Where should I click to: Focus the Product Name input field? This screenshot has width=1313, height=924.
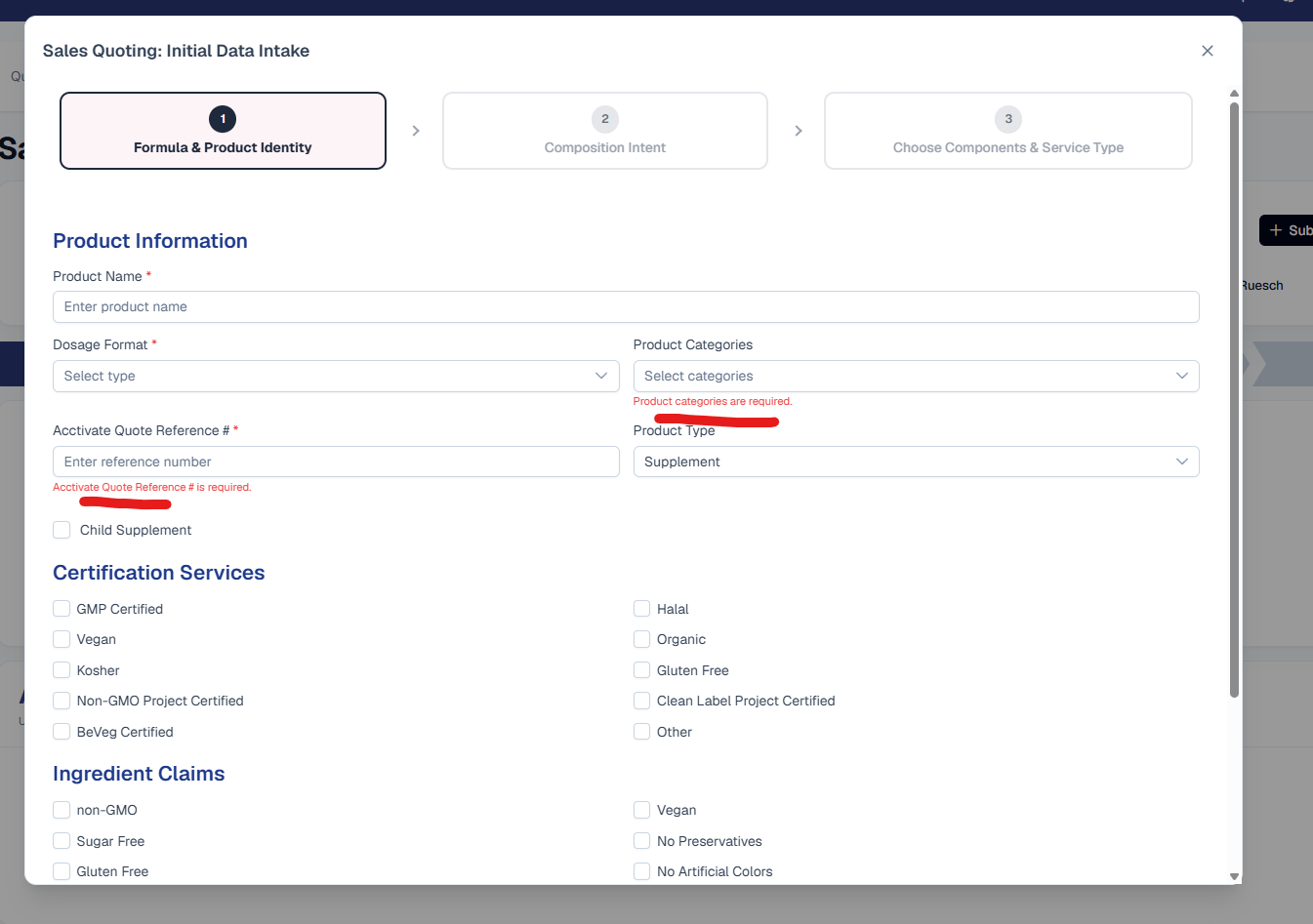click(x=626, y=306)
